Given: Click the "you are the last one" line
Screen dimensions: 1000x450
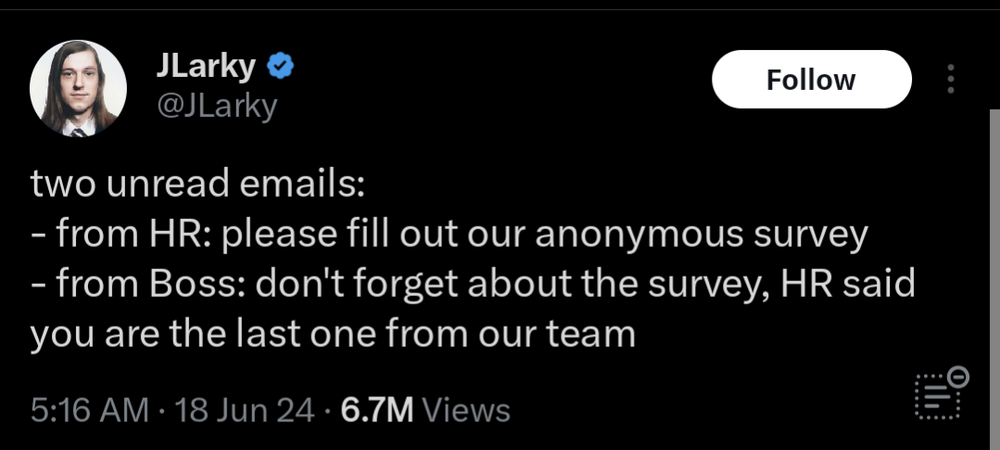Looking at the screenshot, I should pos(333,333).
